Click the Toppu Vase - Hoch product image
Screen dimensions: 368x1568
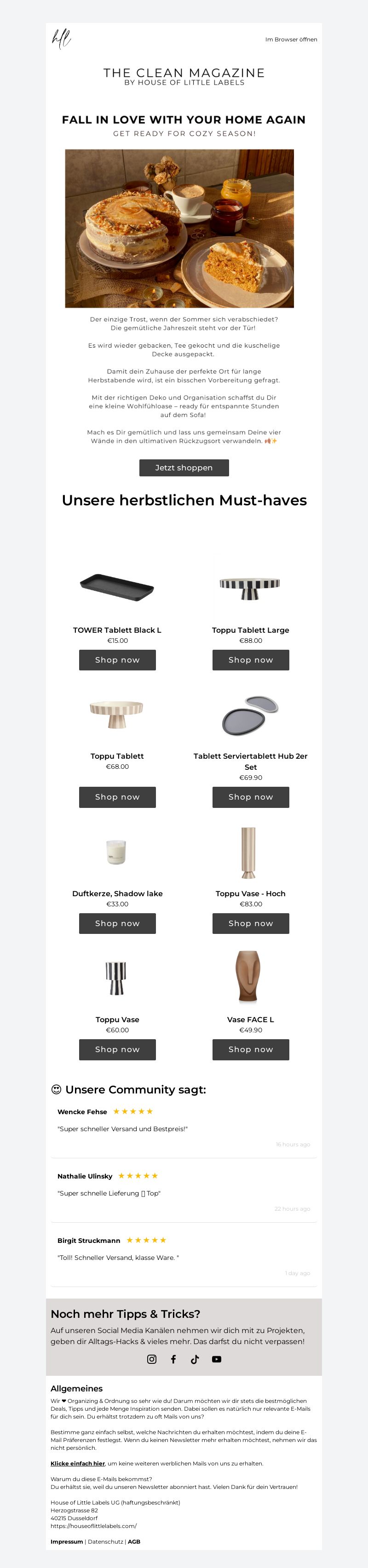point(248,853)
